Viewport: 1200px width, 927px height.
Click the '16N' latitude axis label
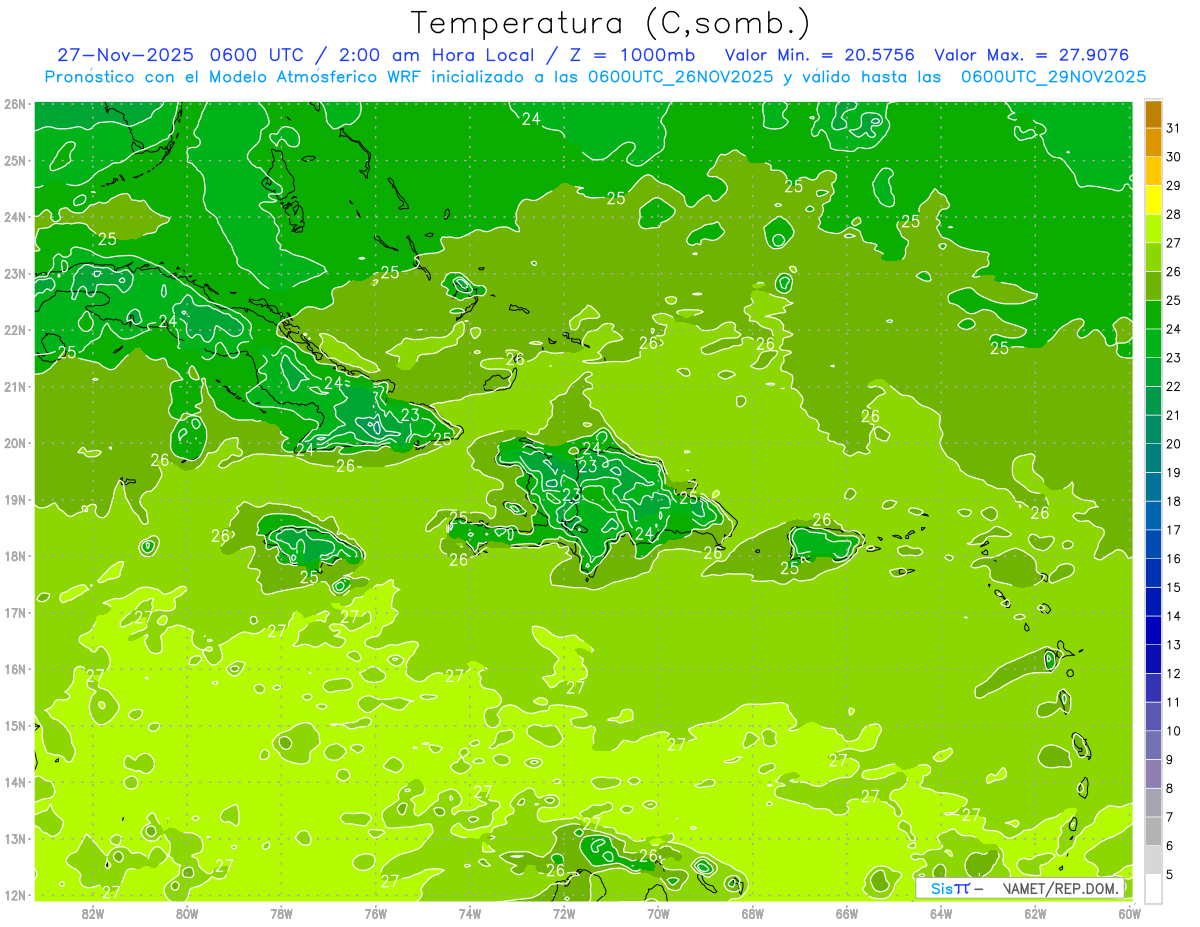click(15, 669)
